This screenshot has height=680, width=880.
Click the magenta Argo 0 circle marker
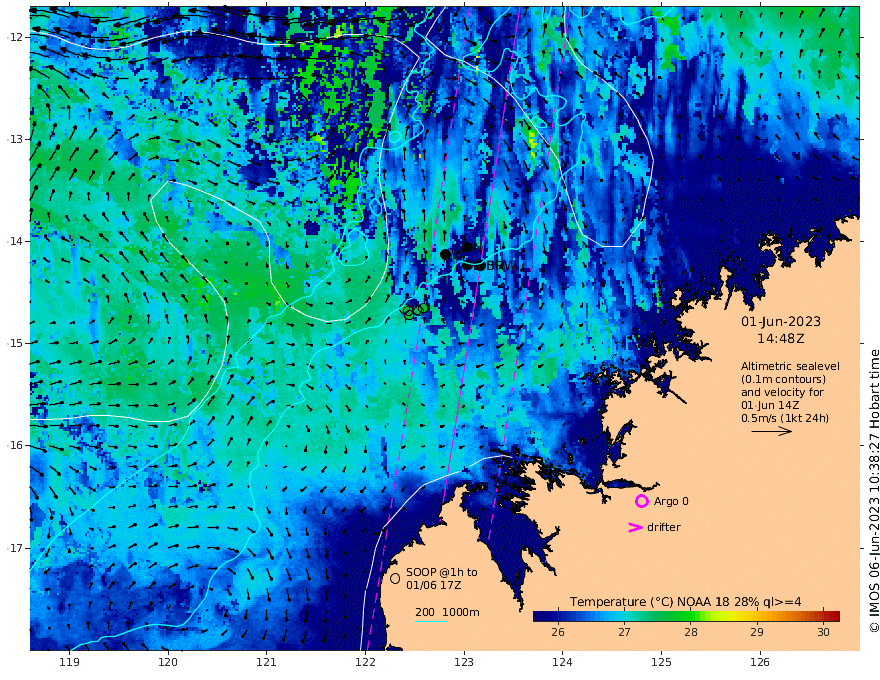(641, 501)
